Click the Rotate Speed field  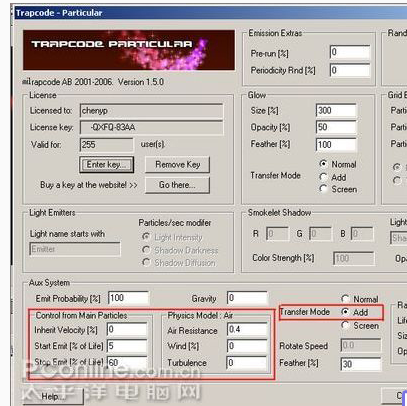click(361, 345)
